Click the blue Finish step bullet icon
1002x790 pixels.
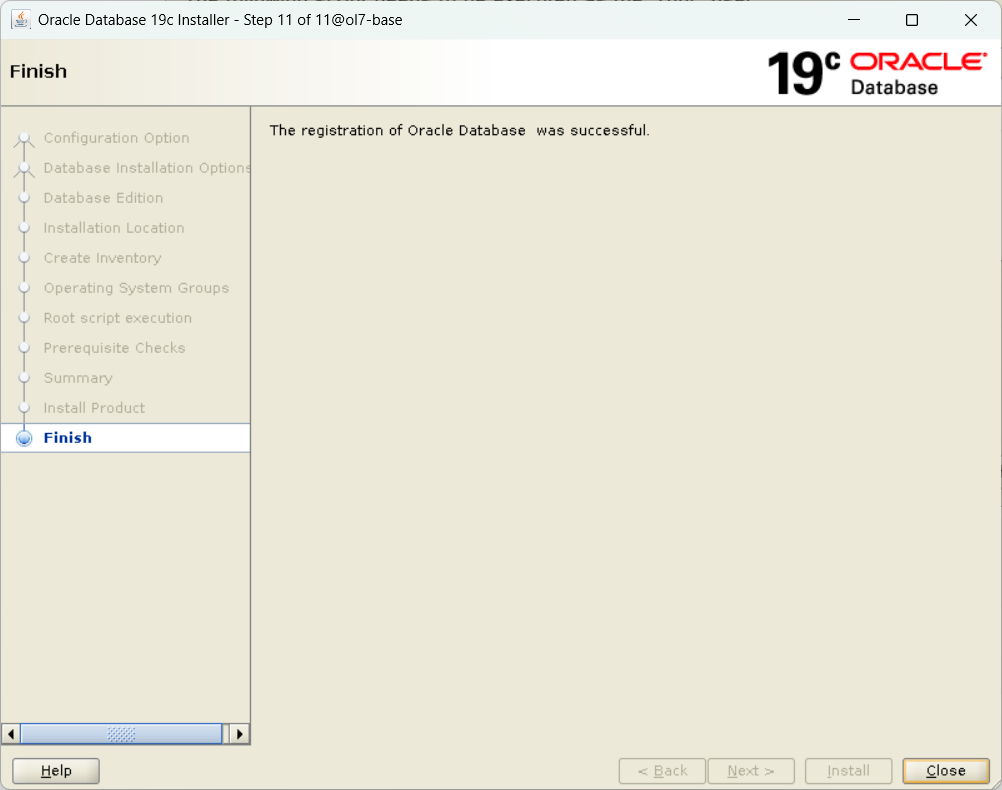pos(24,438)
